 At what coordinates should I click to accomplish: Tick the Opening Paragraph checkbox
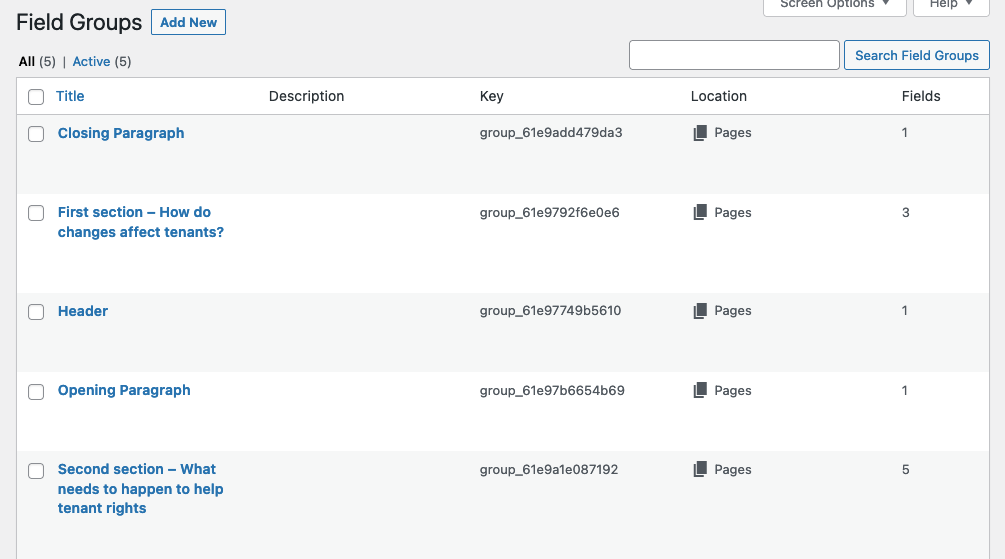(36, 392)
